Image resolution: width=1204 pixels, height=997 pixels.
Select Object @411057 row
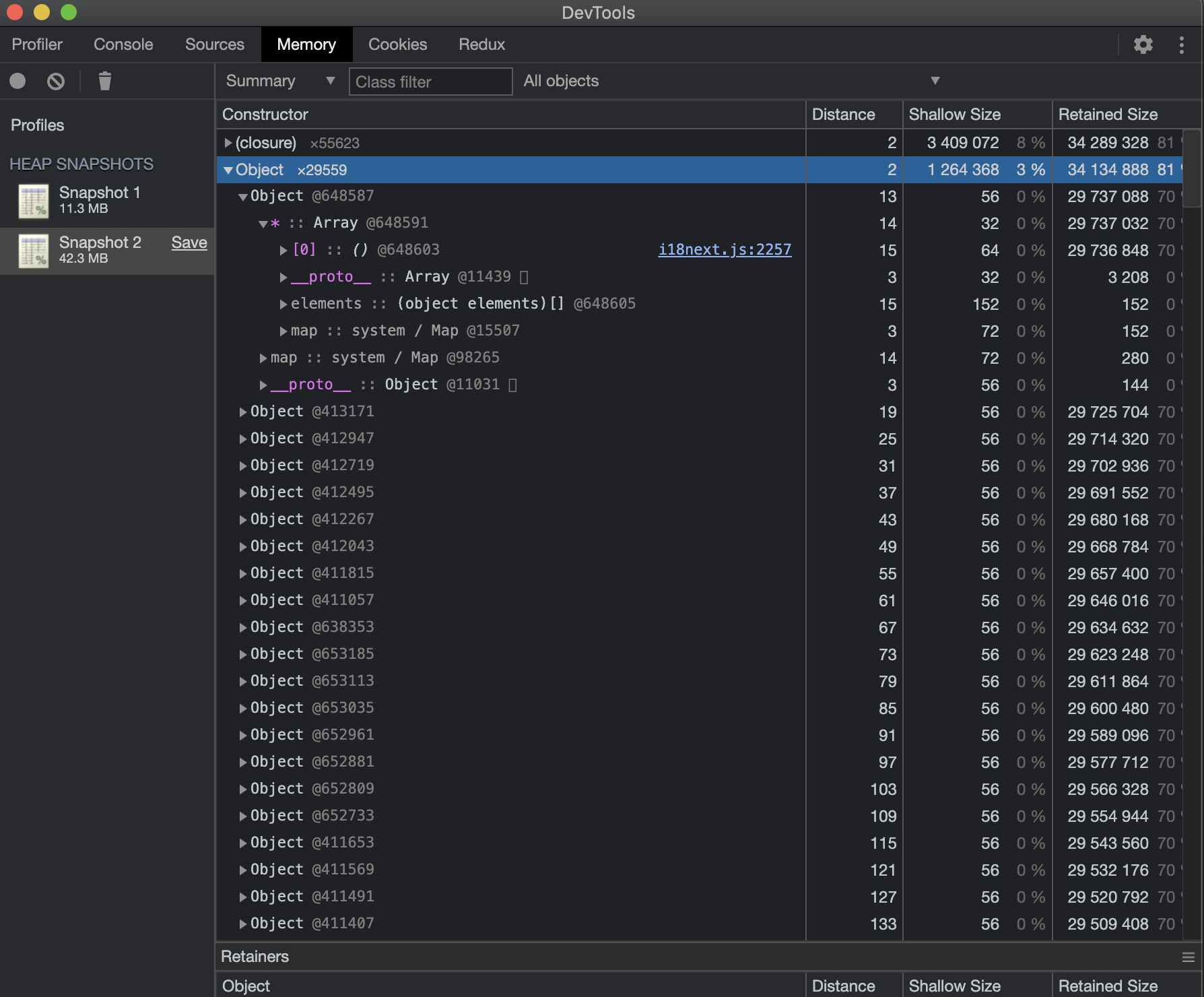click(x=700, y=600)
